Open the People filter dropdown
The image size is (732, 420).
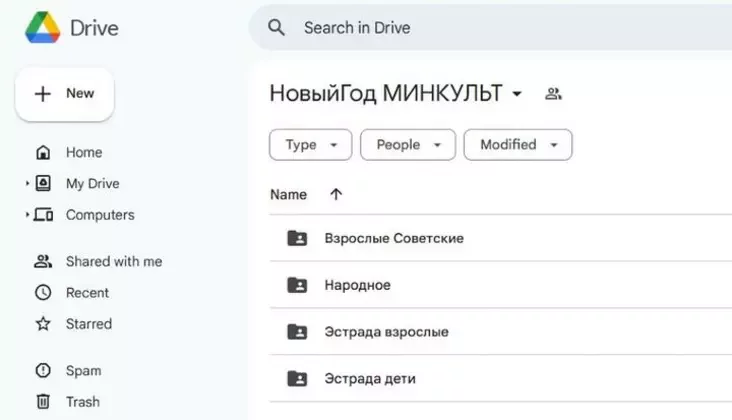pos(408,145)
